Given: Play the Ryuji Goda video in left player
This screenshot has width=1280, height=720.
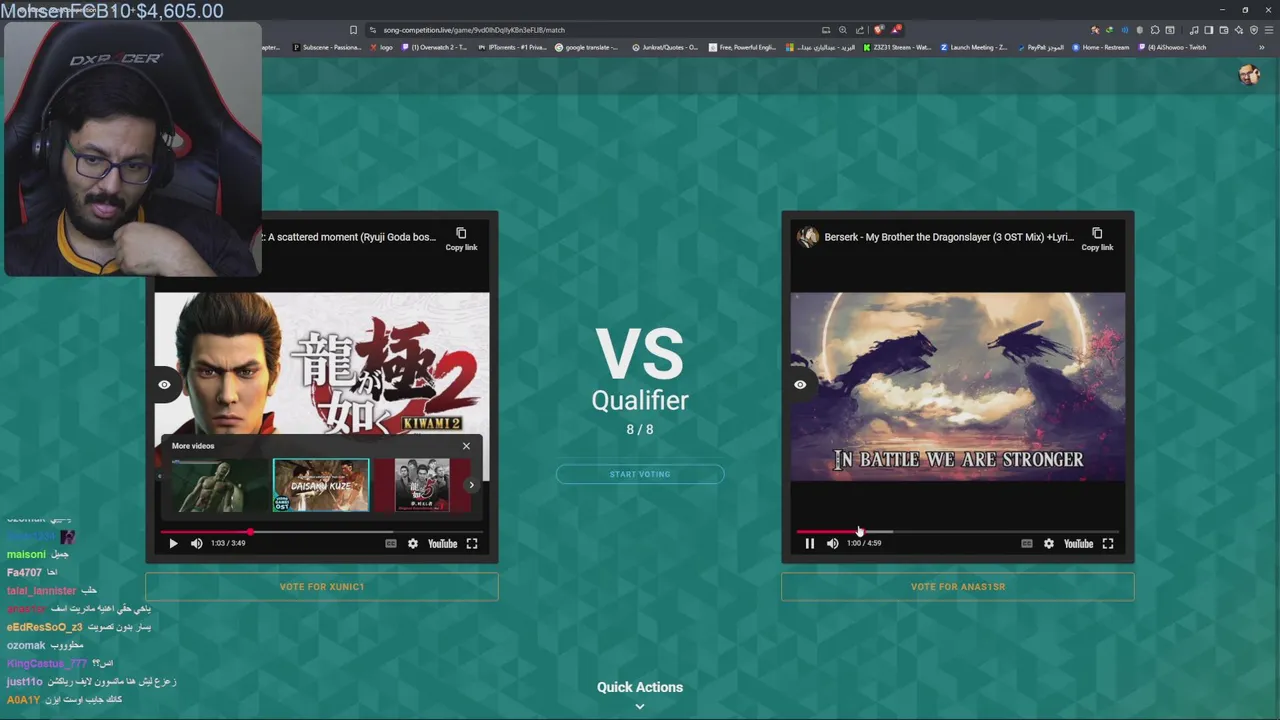Looking at the screenshot, I should pyautogui.click(x=173, y=543).
